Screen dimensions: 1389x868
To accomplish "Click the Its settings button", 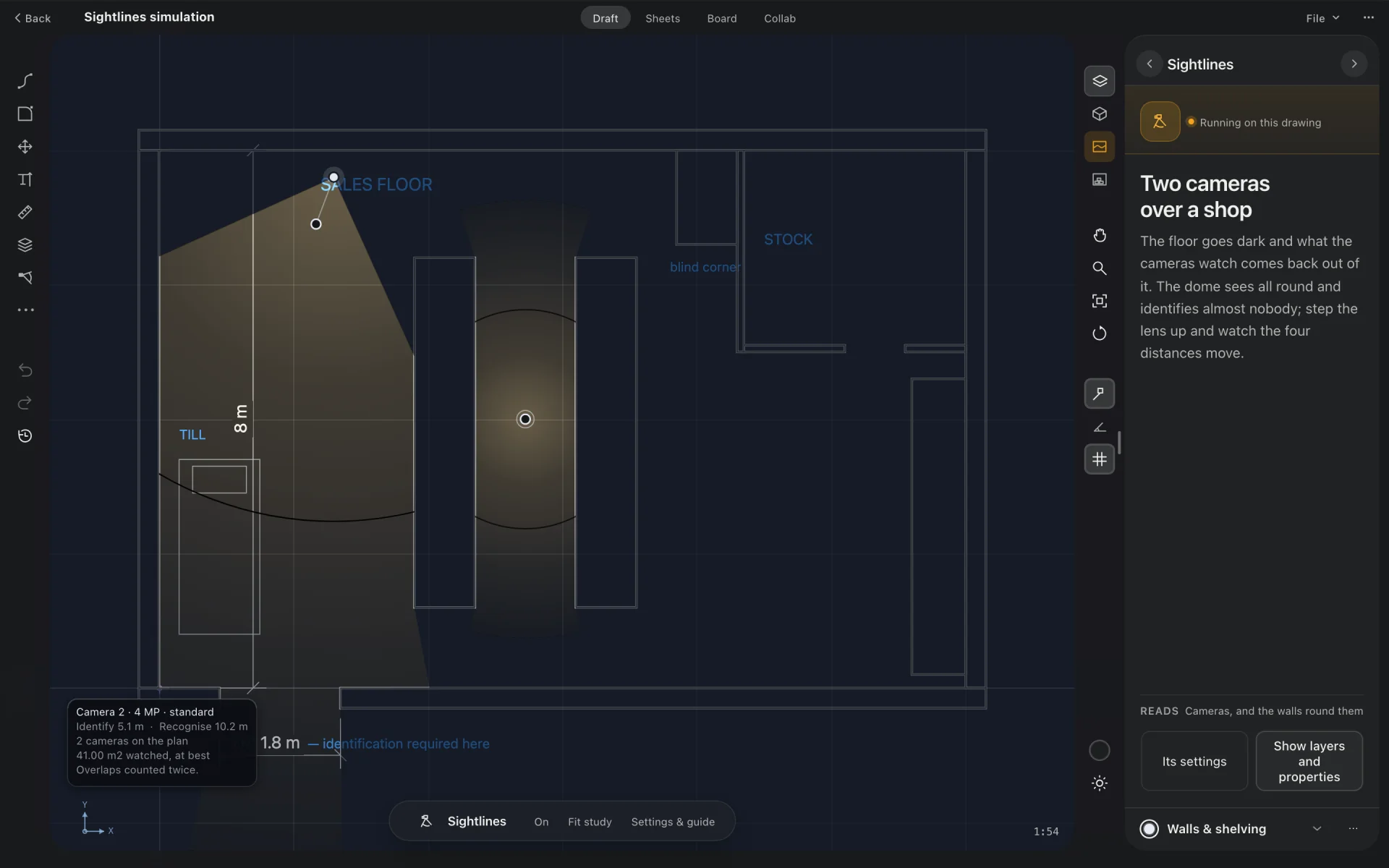I will [x=1194, y=761].
